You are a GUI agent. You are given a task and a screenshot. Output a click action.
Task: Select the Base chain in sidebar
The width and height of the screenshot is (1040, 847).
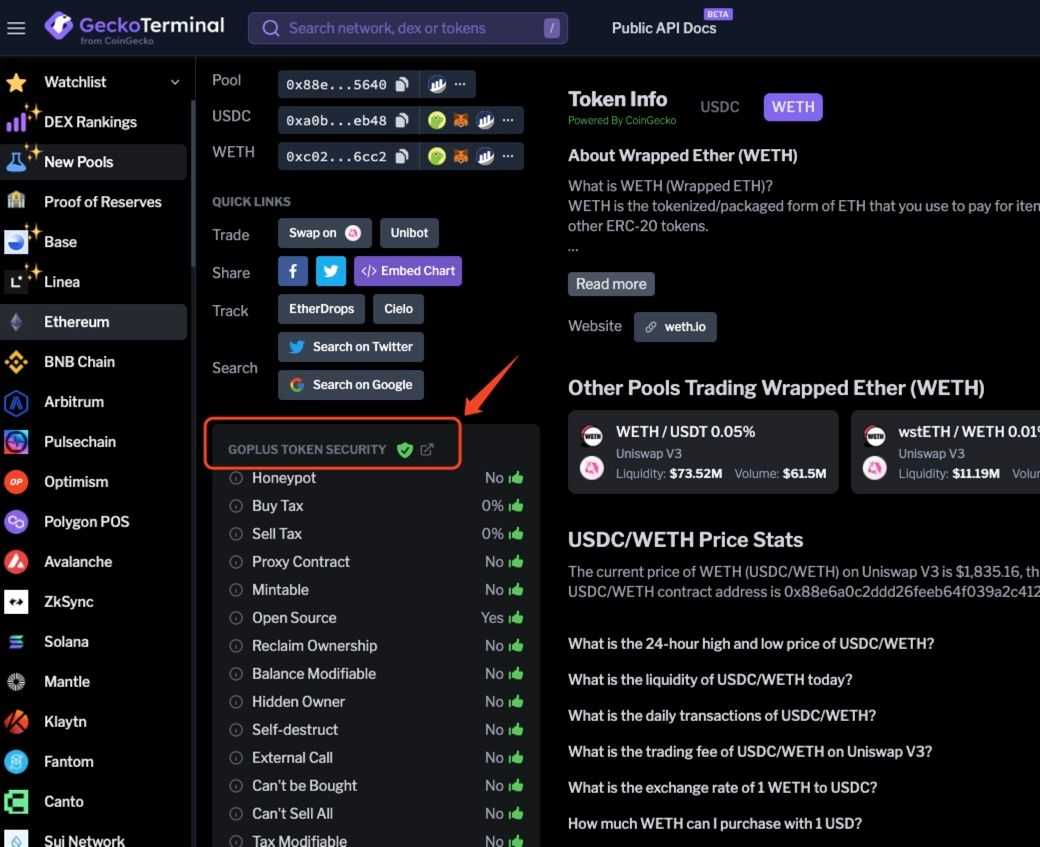(x=60, y=241)
